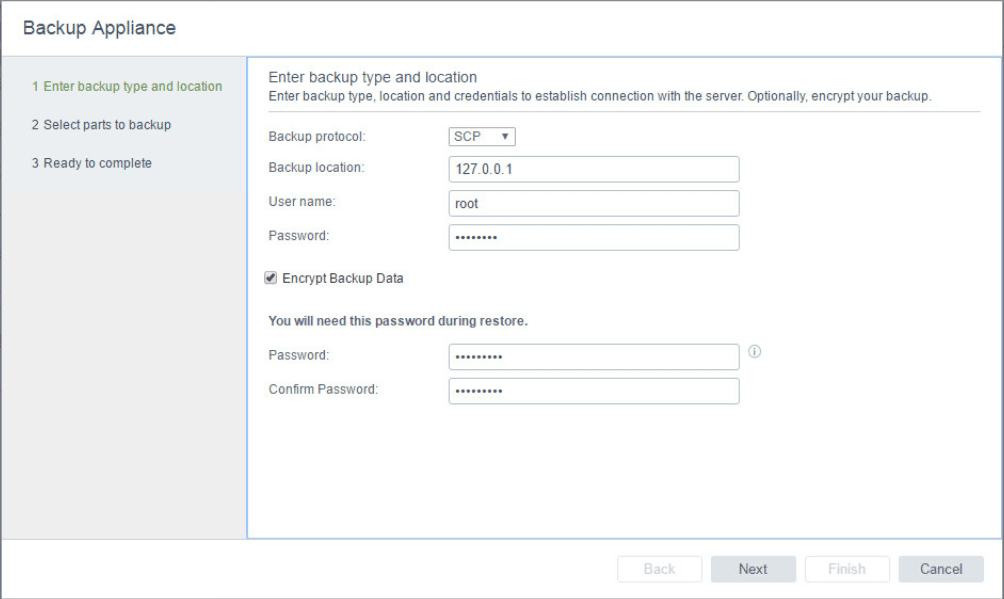Click the Enter backup type and location heading
Image resolution: width=1004 pixels, height=599 pixels.
[373, 77]
